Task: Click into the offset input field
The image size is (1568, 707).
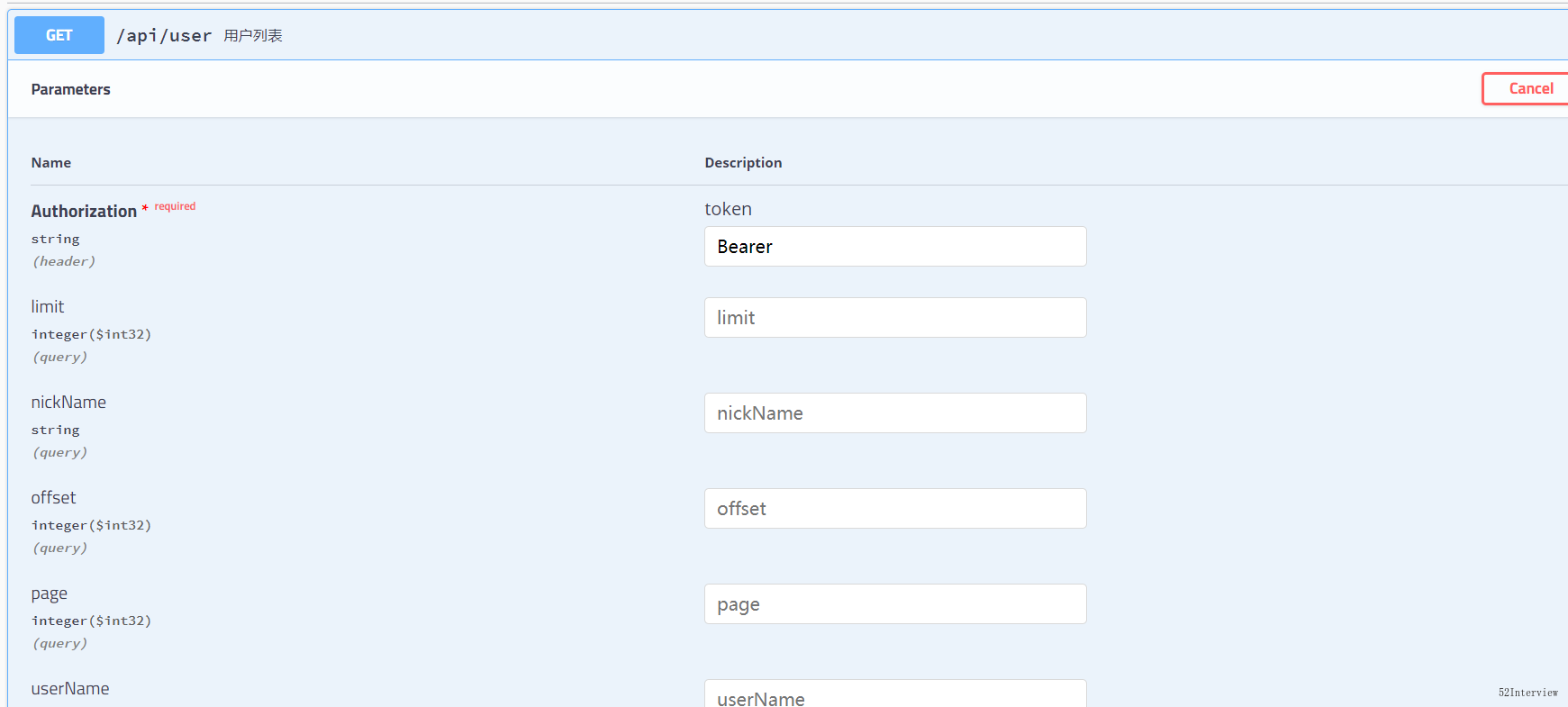Action: pyautogui.click(x=895, y=509)
